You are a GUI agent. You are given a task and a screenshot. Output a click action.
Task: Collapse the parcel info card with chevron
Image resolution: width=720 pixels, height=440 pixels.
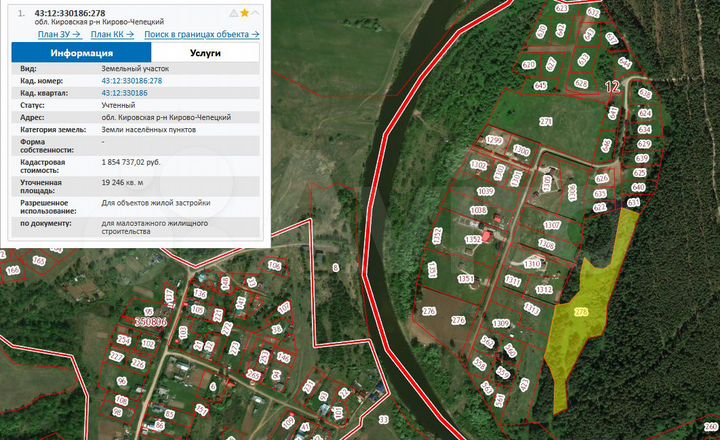point(256,15)
